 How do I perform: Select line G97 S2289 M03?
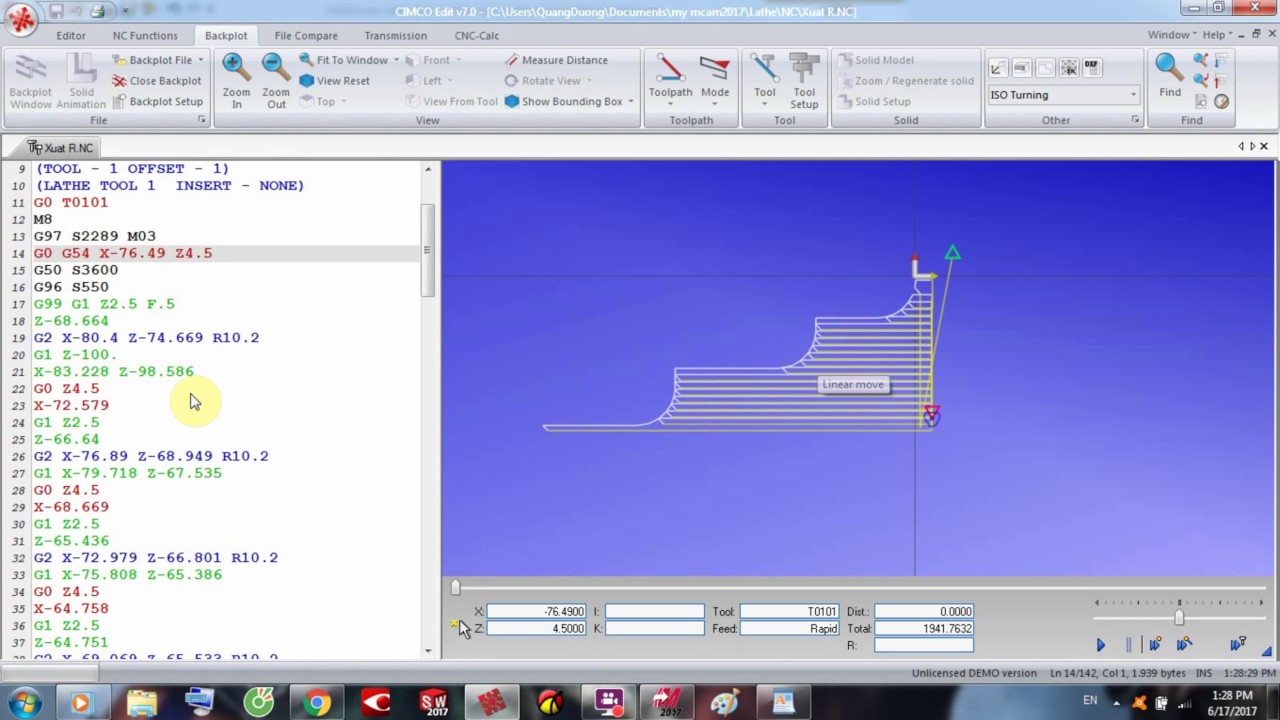point(95,236)
